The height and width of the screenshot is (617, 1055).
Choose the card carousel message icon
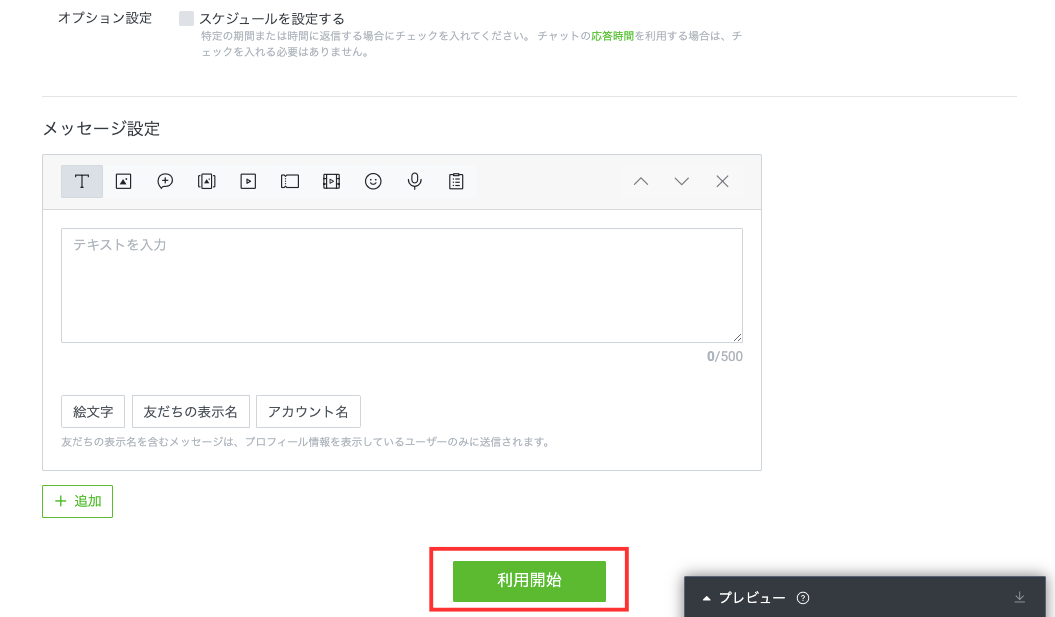[207, 181]
